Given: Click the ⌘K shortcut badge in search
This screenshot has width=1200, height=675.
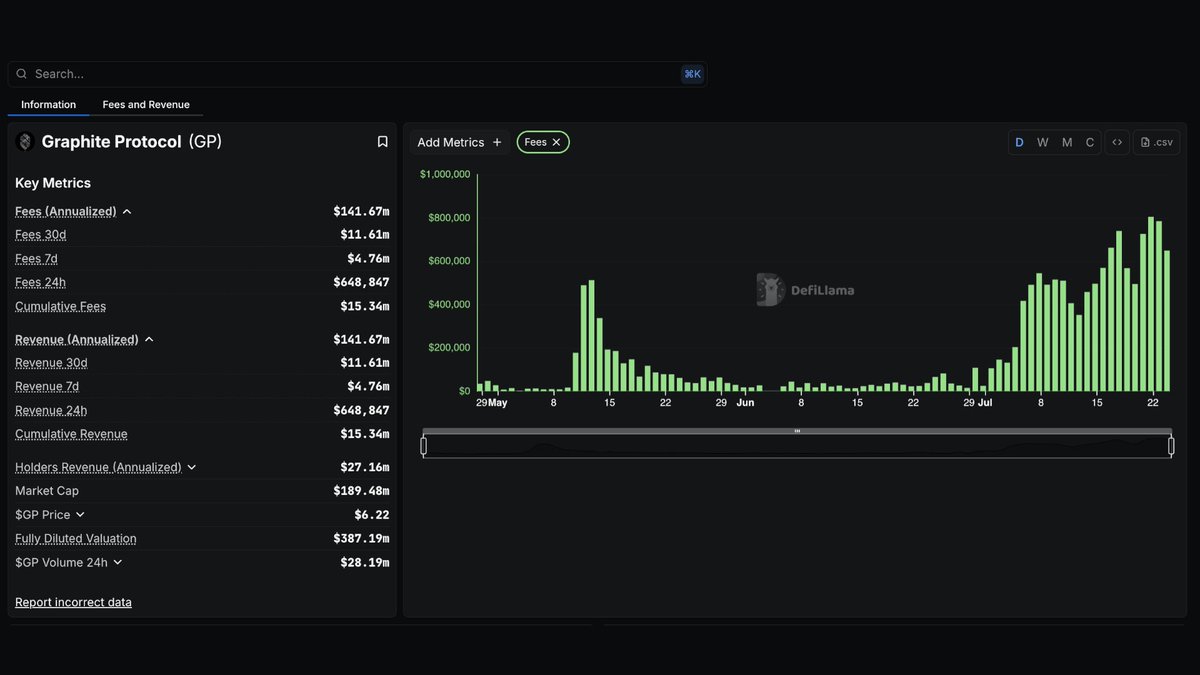Looking at the screenshot, I should [692, 74].
